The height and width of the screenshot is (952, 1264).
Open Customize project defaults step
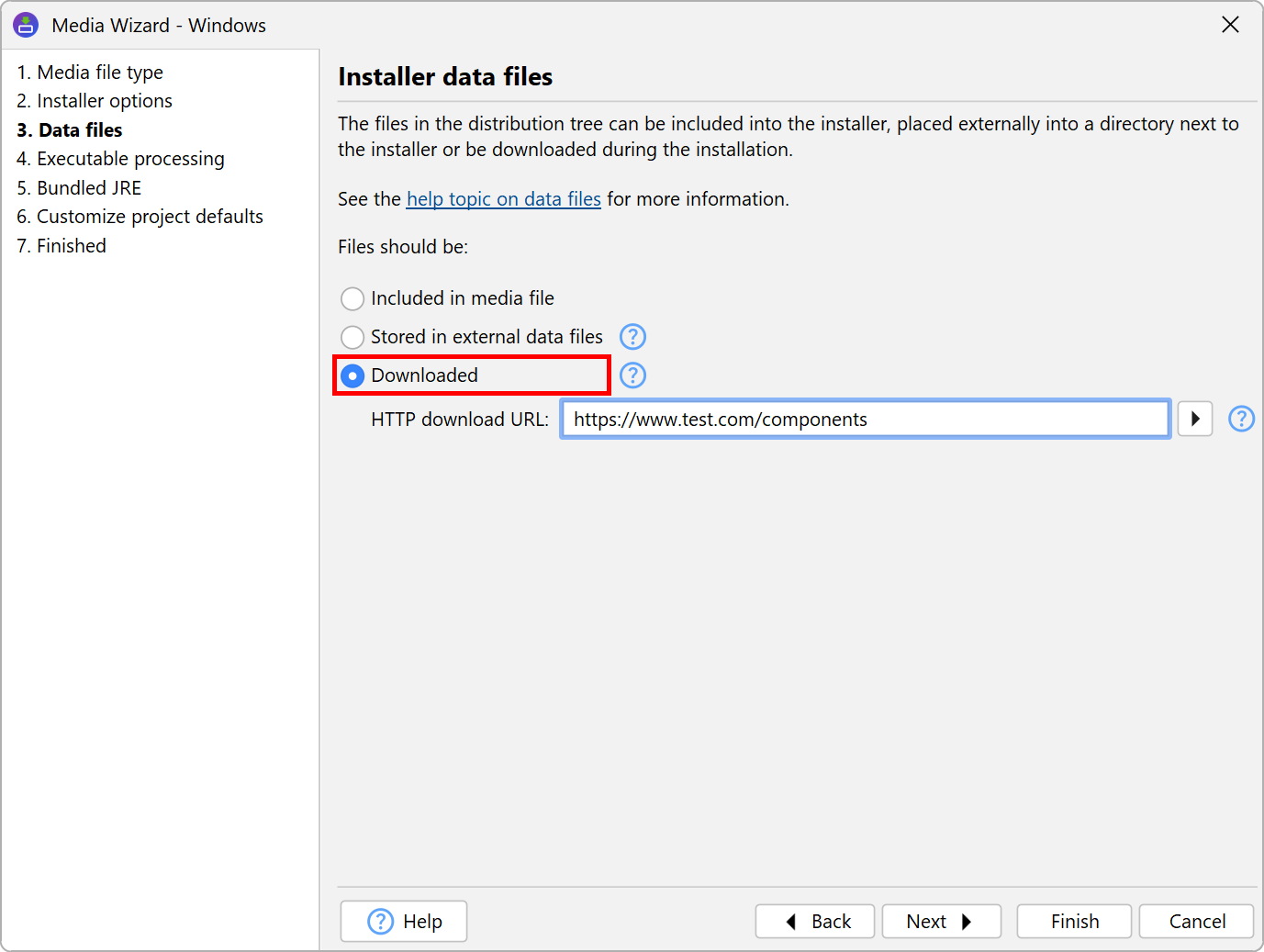coord(140,217)
